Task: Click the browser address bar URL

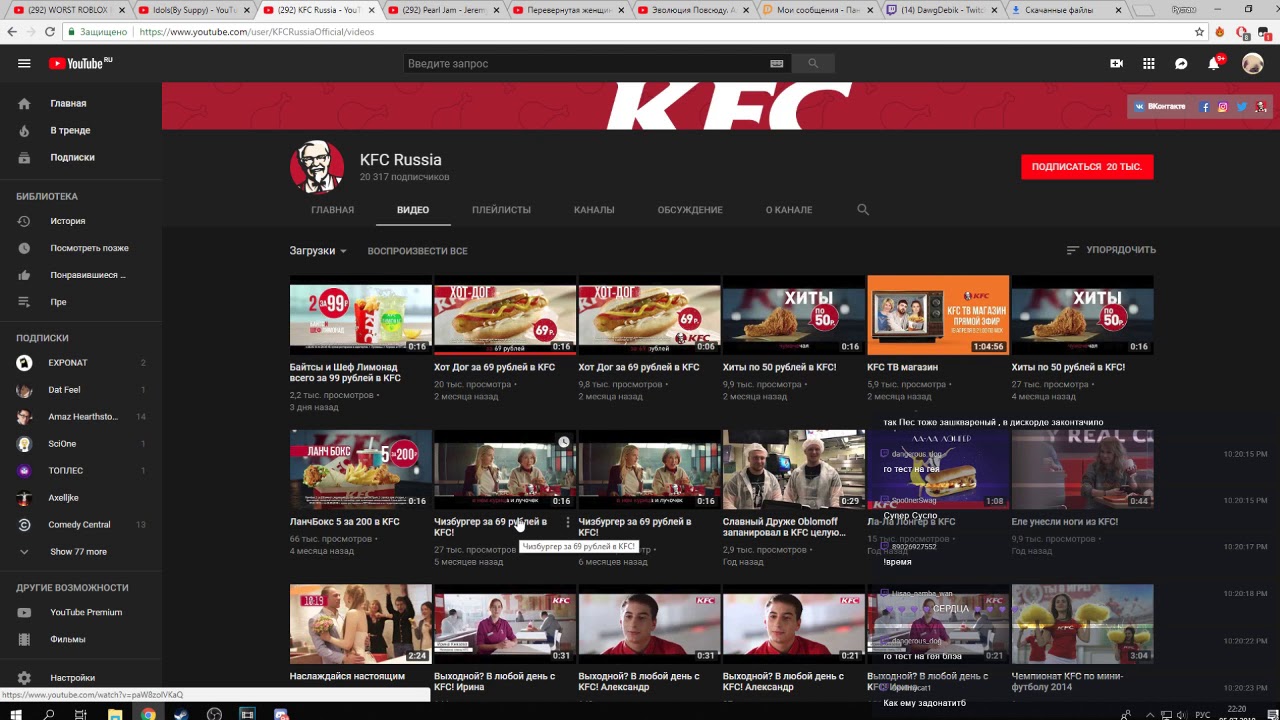Action: (257, 32)
